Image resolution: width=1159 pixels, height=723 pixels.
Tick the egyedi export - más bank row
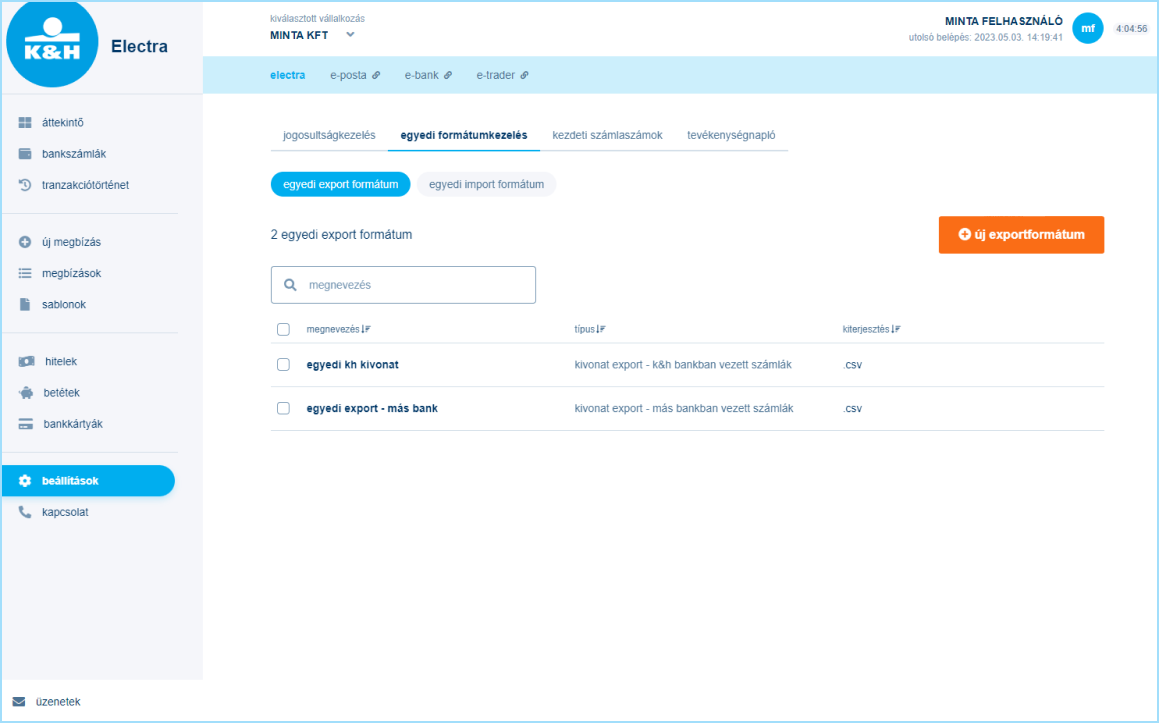coord(283,408)
